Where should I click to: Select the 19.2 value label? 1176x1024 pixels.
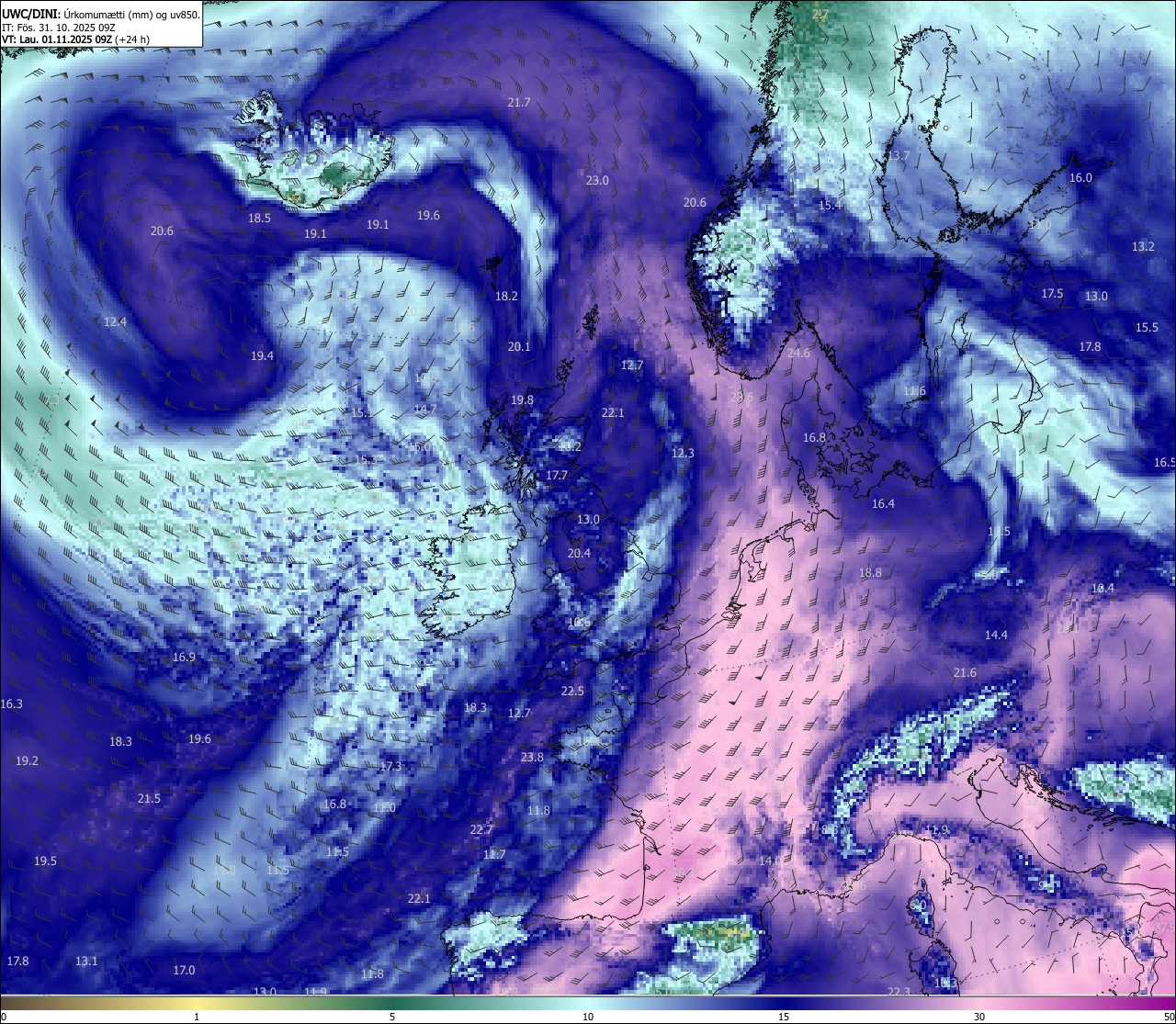27,760
